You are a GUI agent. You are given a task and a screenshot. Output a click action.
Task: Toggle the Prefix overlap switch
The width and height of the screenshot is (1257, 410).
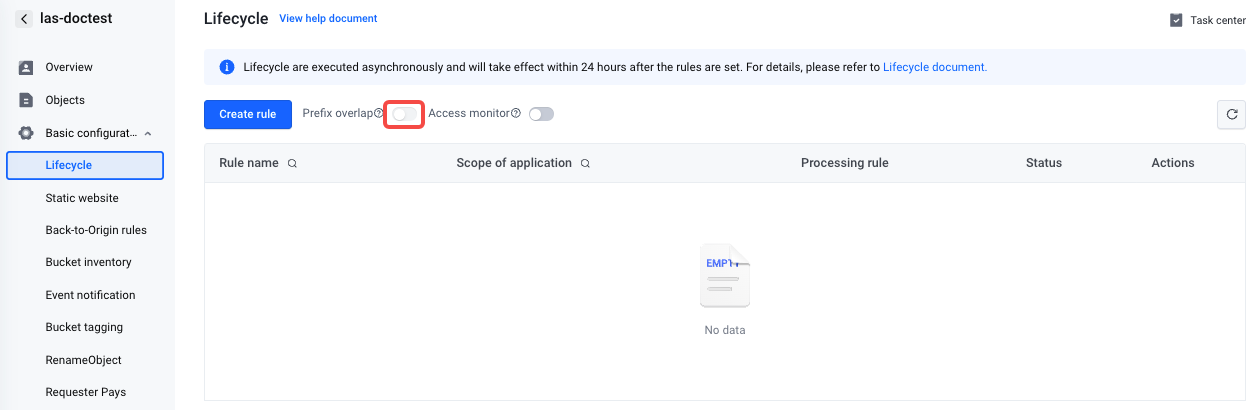405,114
